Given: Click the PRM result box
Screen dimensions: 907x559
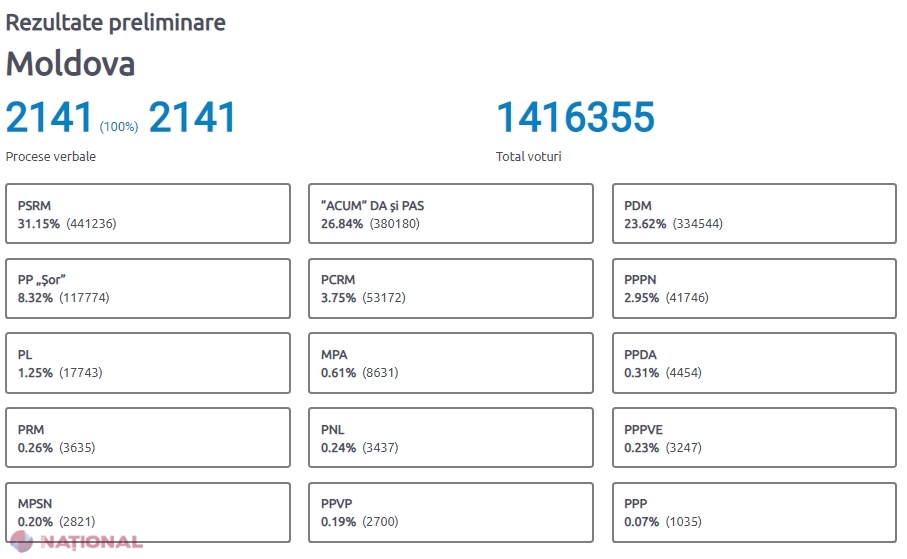Looking at the screenshot, I should (148, 438).
